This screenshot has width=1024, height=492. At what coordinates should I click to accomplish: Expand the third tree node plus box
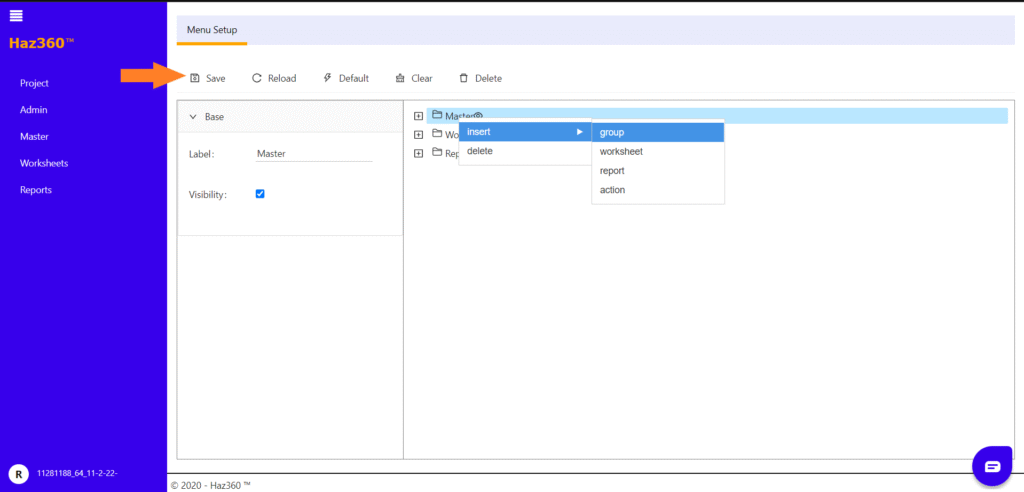[x=419, y=154]
